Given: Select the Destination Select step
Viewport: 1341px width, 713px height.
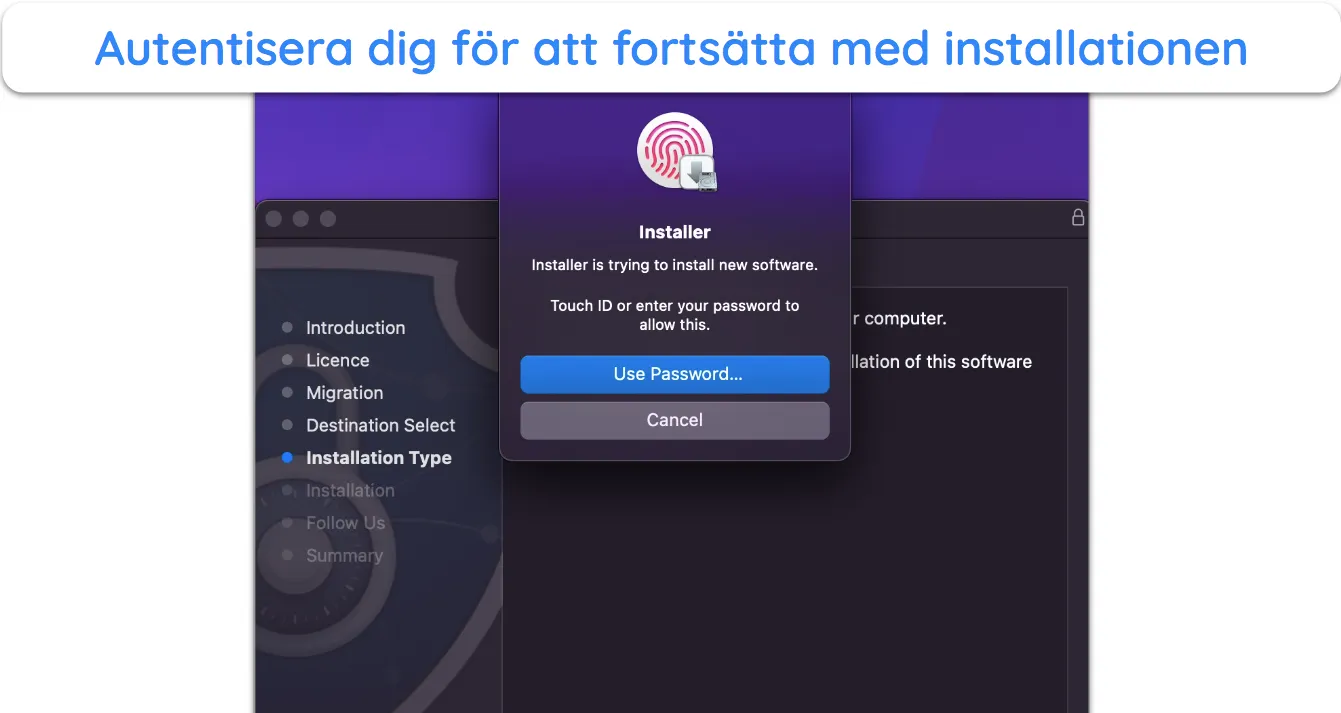Looking at the screenshot, I should pyautogui.click(x=380, y=425).
